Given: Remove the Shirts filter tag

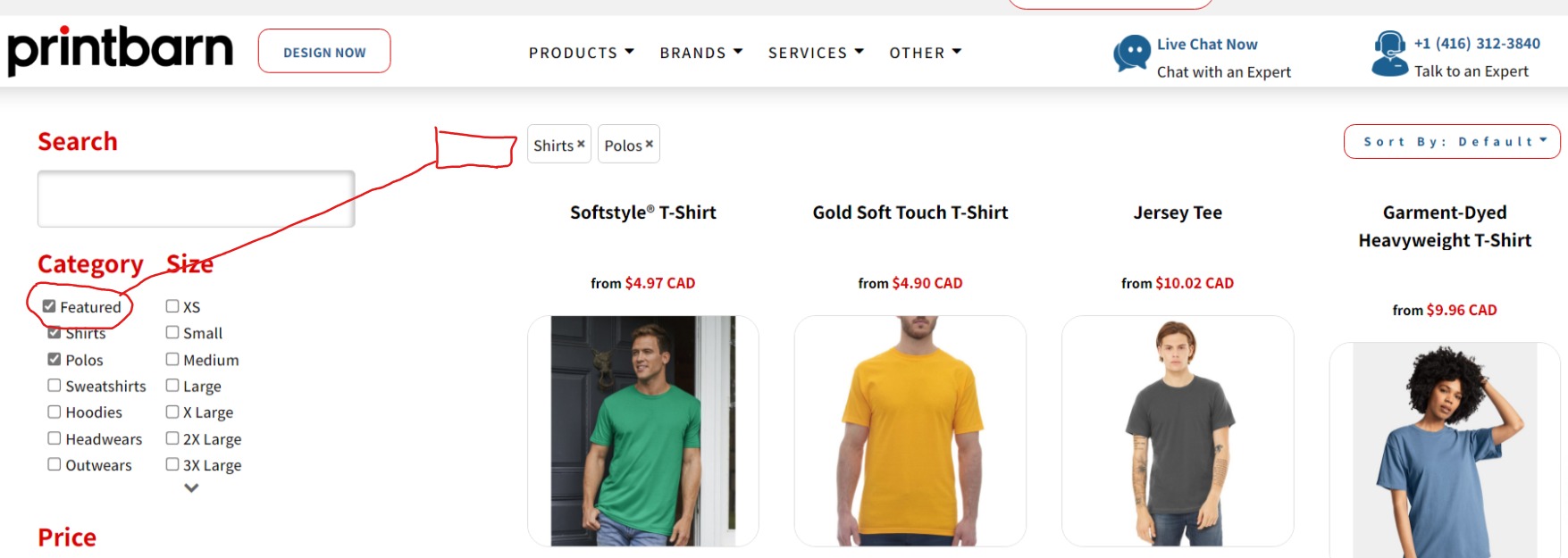Looking at the screenshot, I should (x=581, y=144).
